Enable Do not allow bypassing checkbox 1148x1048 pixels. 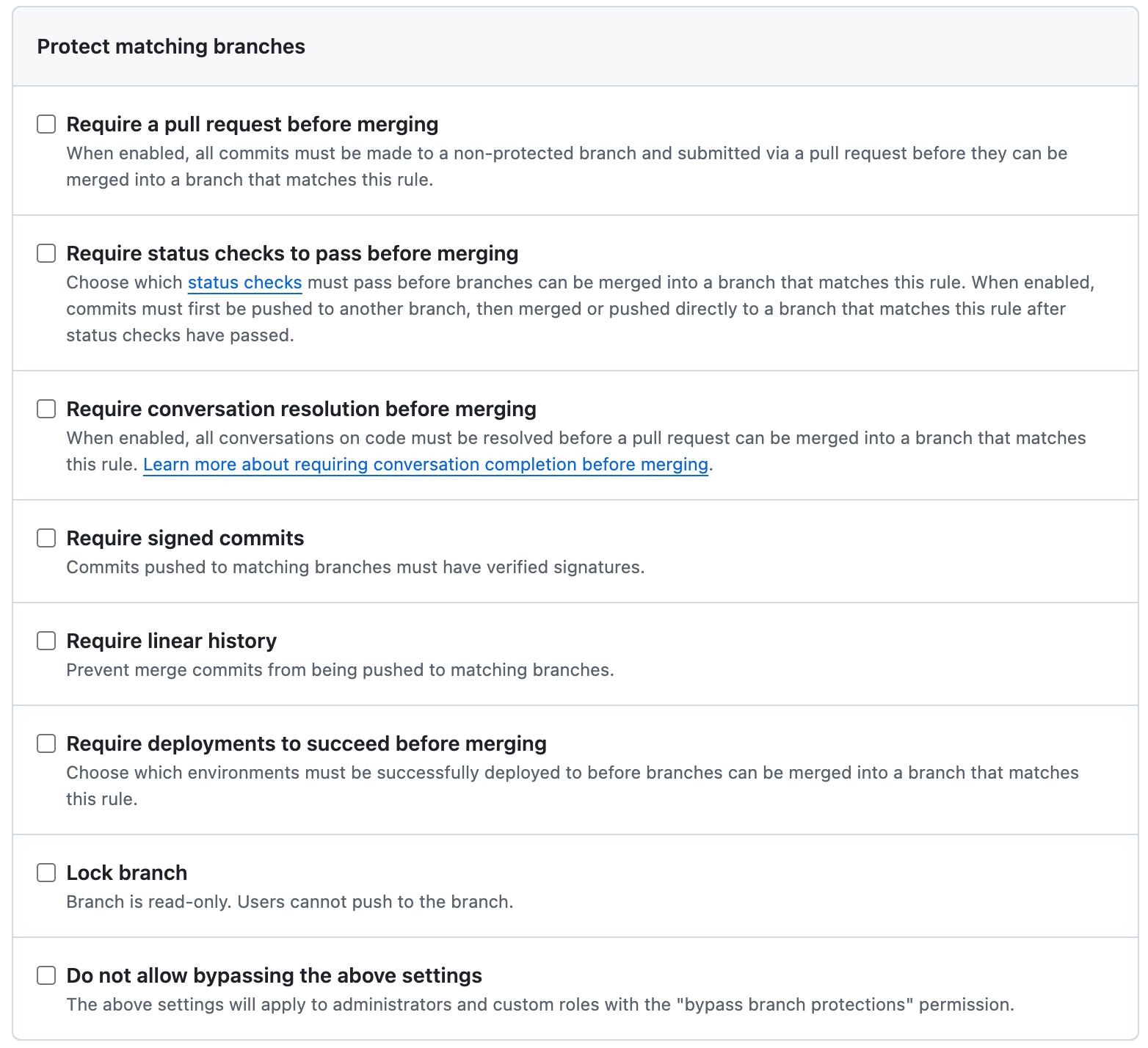coord(46,975)
